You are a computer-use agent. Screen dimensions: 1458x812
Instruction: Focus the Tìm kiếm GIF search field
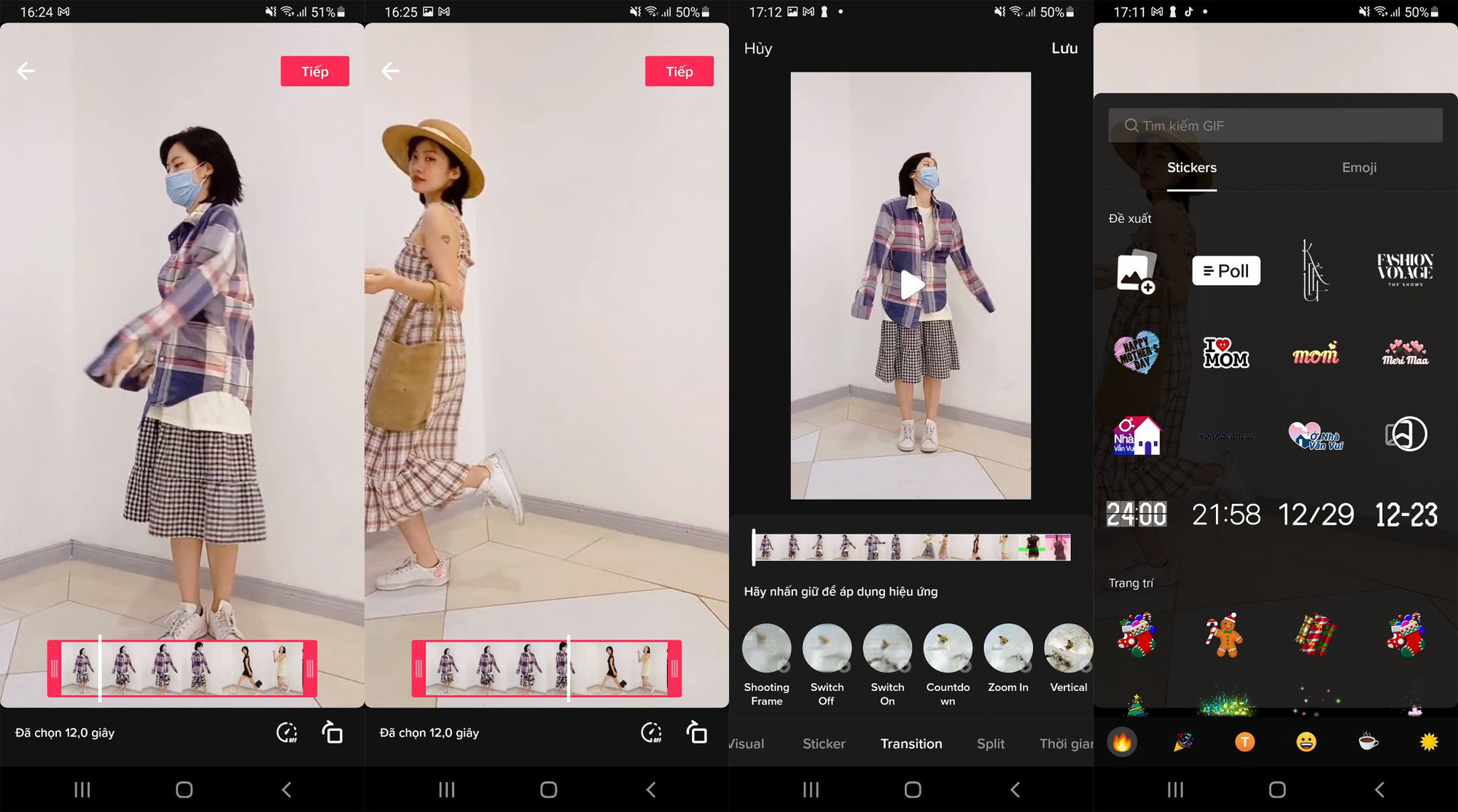pos(1275,125)
